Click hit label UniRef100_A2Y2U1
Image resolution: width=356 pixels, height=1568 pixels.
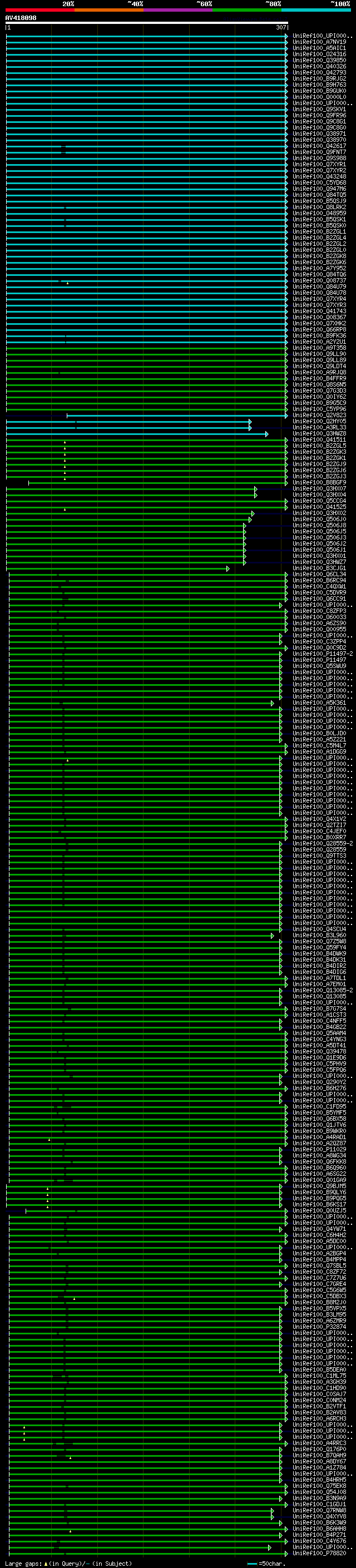tap(319, 342)
